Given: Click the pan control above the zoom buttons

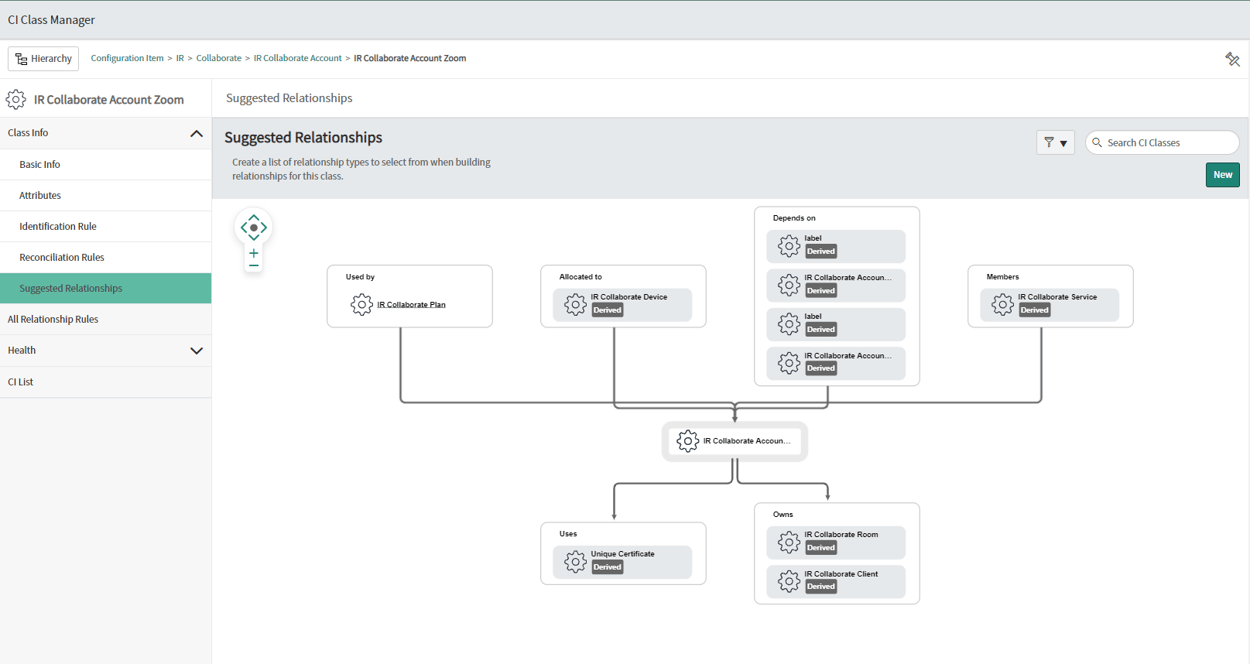Looking at the screenshot, I should pos(253,226).
